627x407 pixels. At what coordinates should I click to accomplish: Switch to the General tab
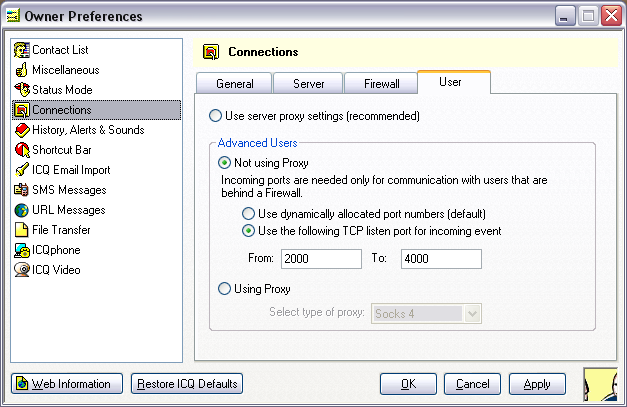[234, 84]
